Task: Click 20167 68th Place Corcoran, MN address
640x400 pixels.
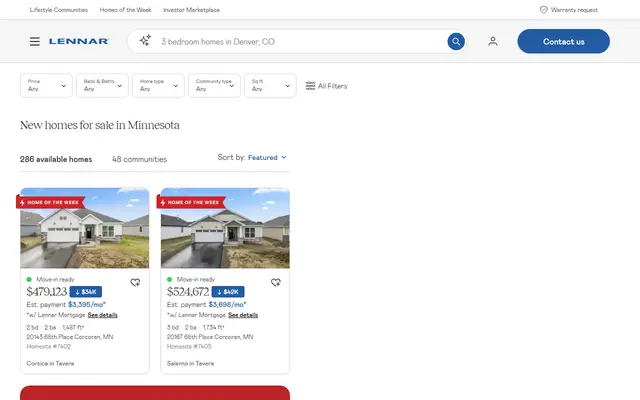Action: coord(210,337)
